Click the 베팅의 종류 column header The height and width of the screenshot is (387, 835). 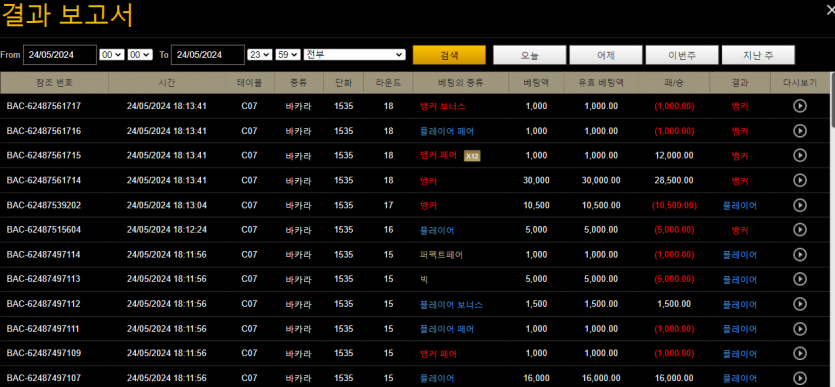pos(461,83)
